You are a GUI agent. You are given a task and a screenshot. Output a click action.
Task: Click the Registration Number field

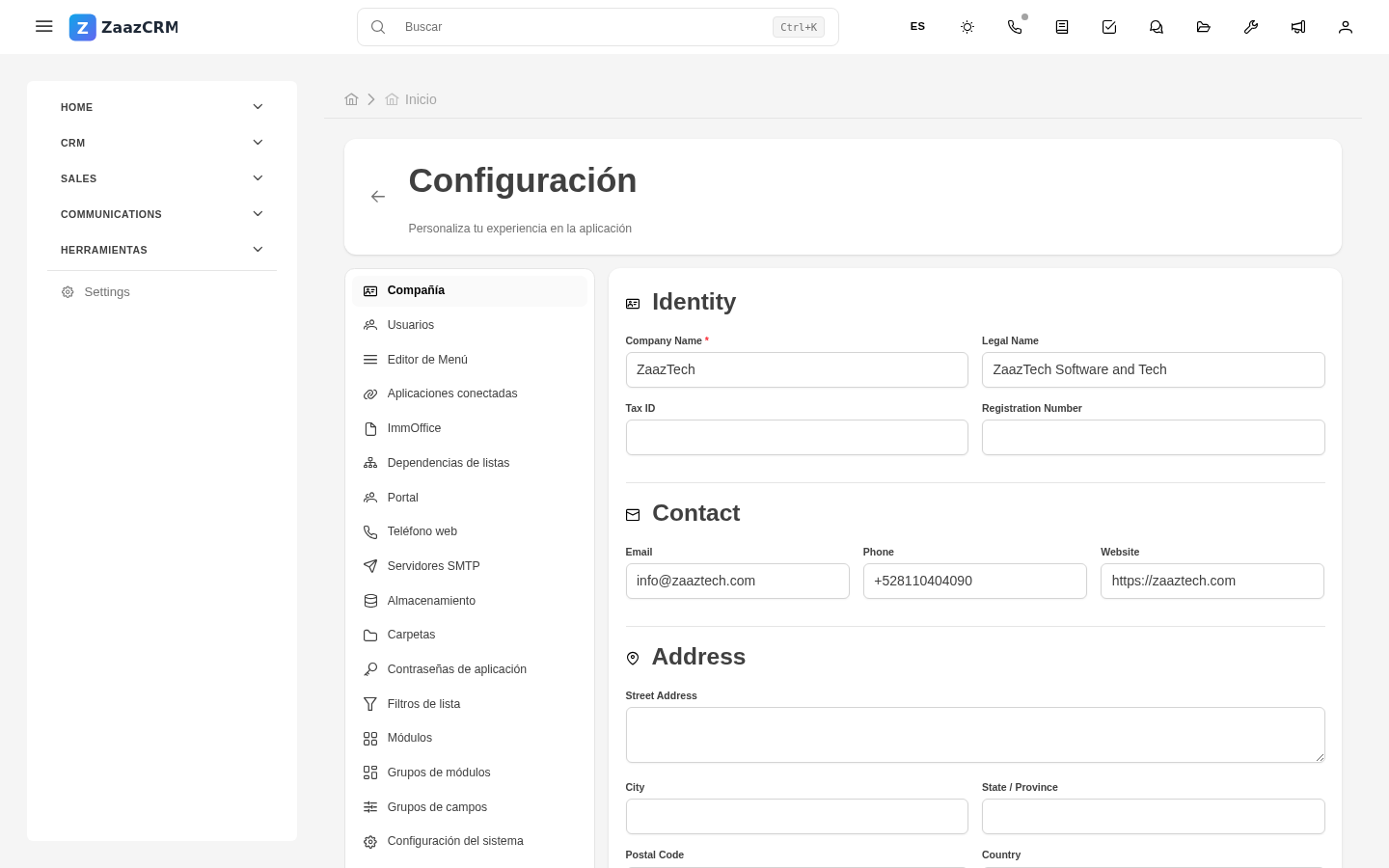[x=1154, y=438]
